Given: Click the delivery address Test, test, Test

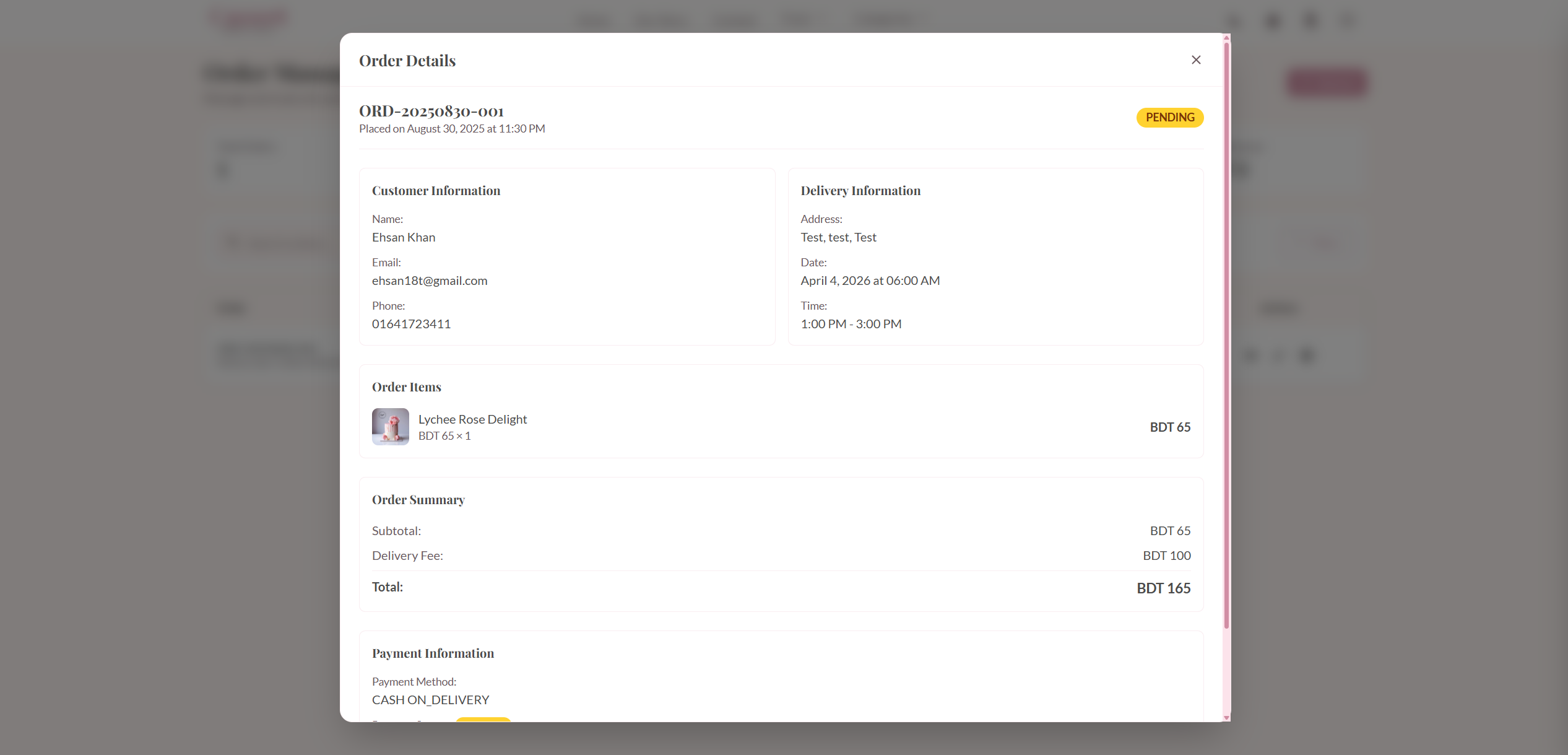Looking at the screenshot, I should (x=838, y=237).
